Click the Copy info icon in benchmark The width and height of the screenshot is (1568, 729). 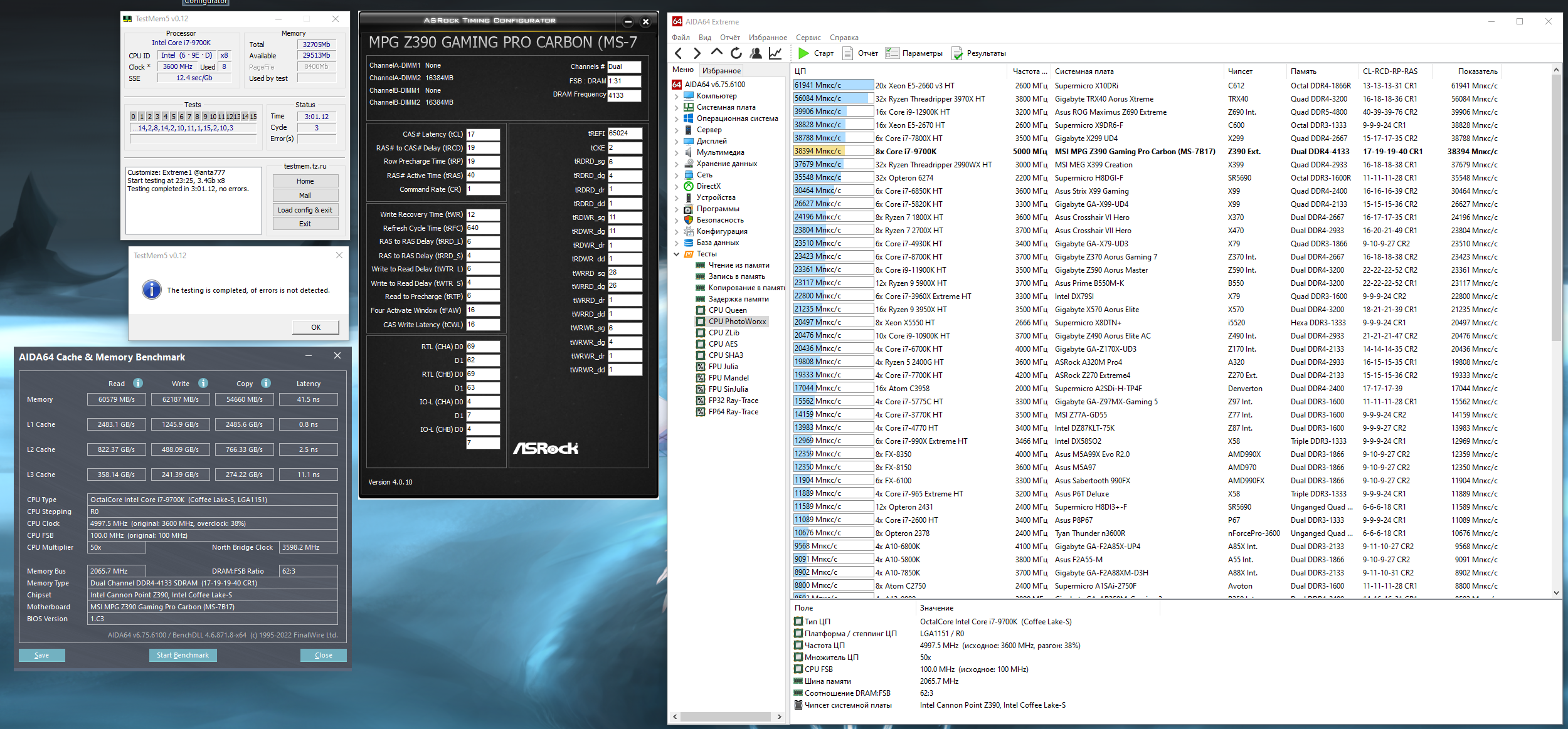[x=266, y=383]
